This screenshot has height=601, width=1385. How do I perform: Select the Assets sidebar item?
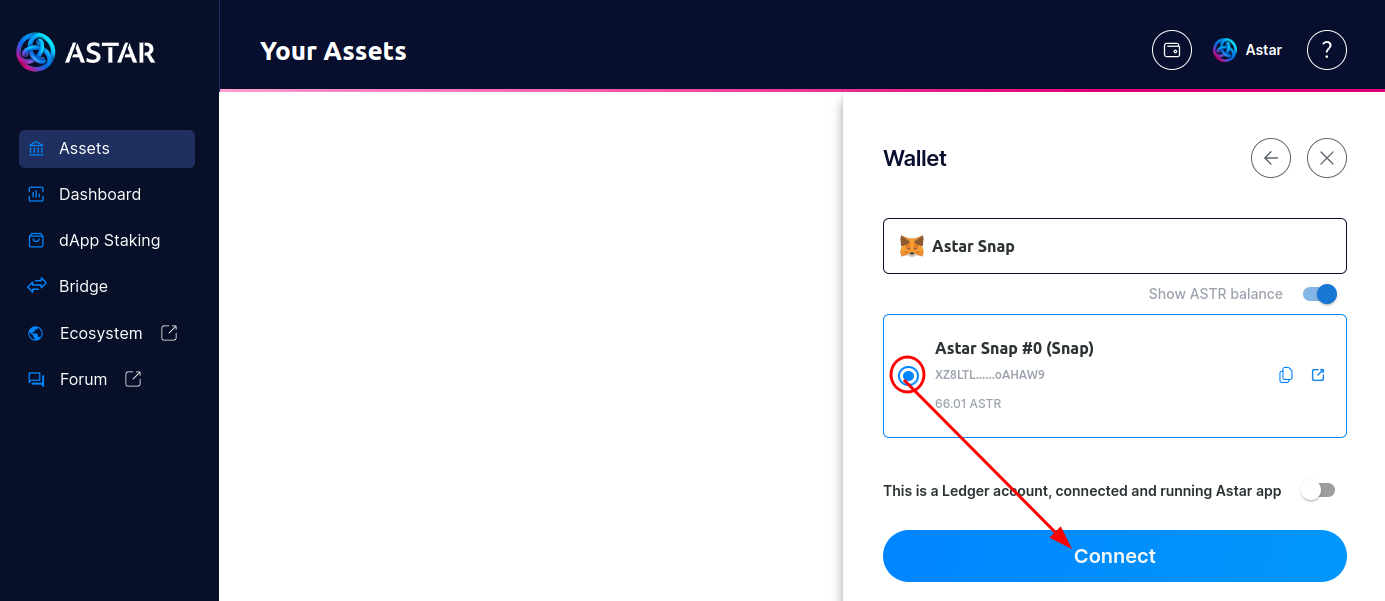coord(107,148)
